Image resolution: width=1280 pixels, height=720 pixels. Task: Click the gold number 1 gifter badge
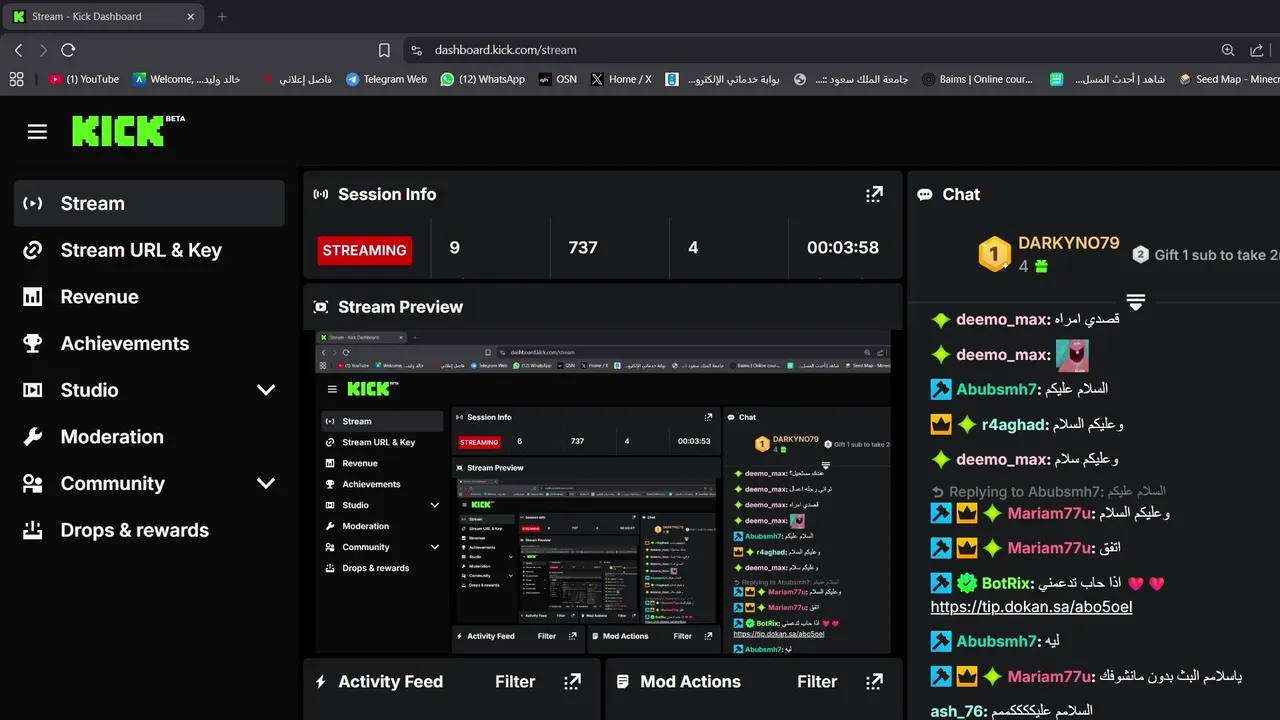coord(994,254)
